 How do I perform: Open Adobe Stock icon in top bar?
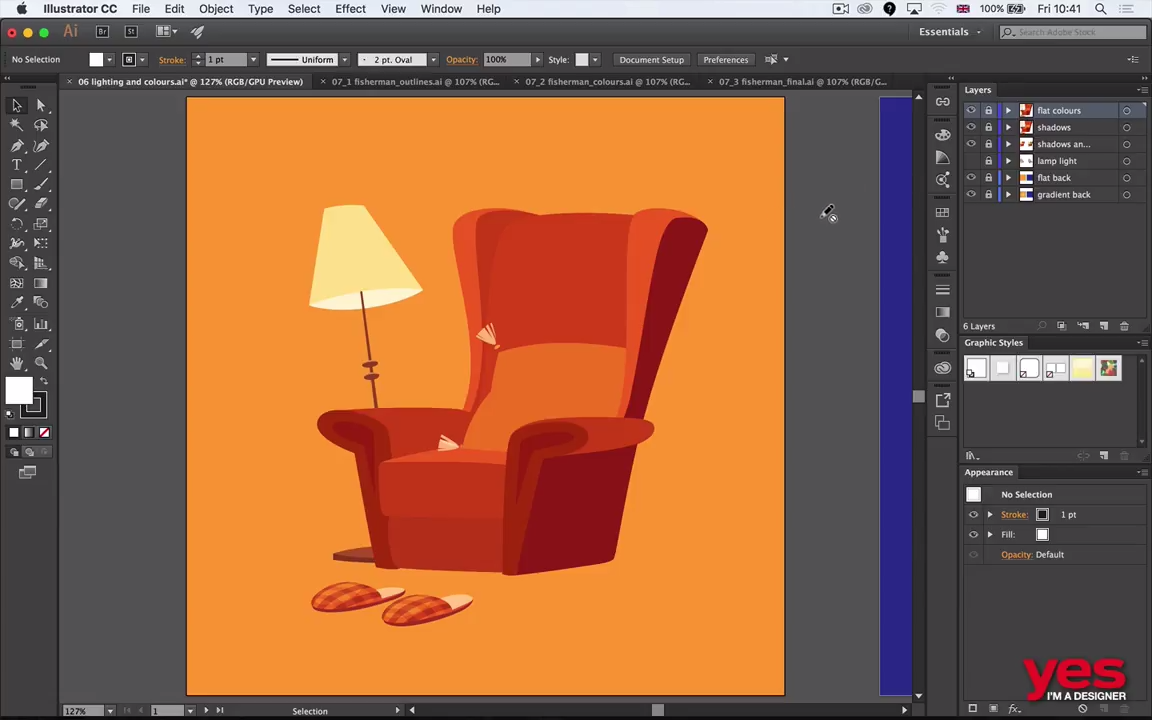click(132, 32)
